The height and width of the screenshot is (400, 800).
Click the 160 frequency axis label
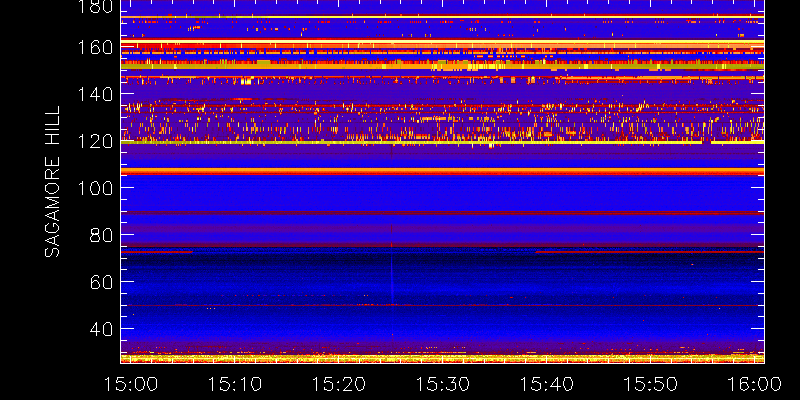click(94, 48)
